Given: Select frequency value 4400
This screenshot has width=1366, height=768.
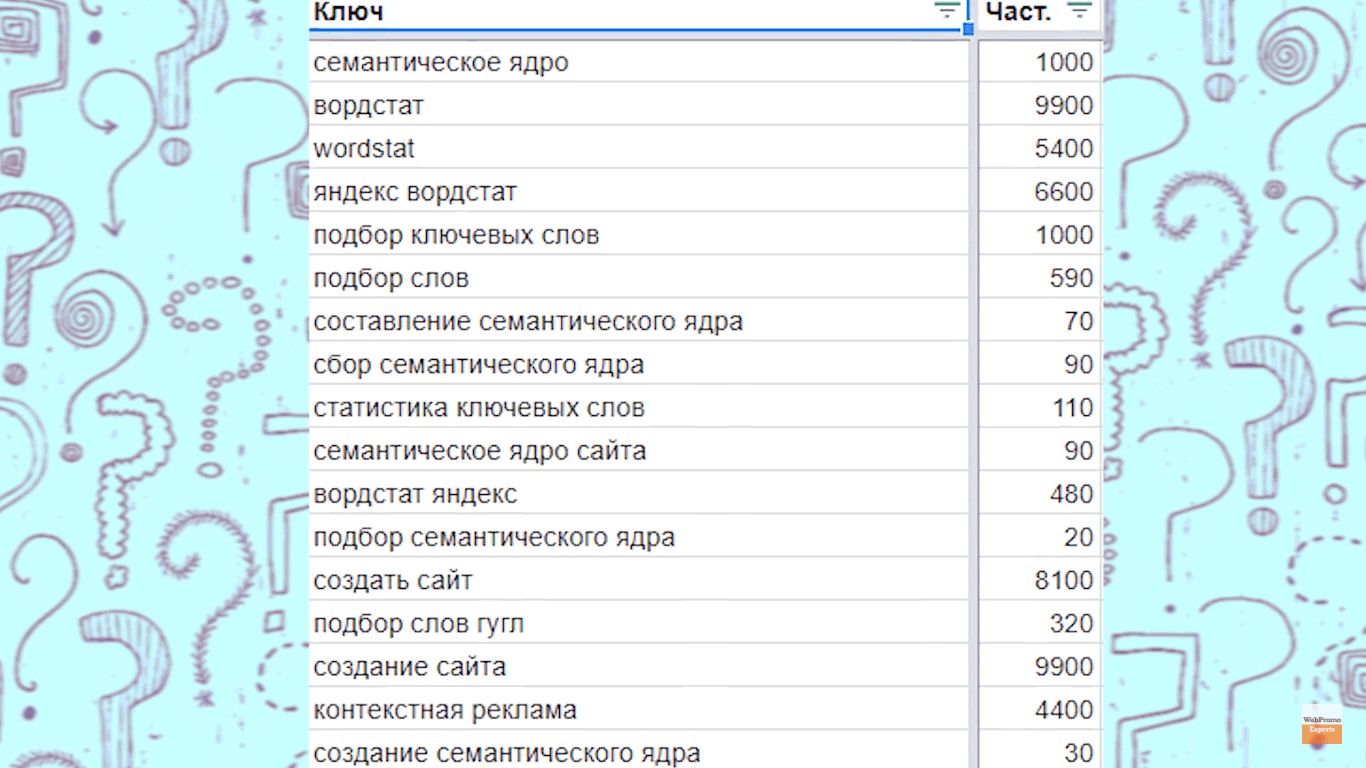Looking at the screenshot, I should (1040, 710).
